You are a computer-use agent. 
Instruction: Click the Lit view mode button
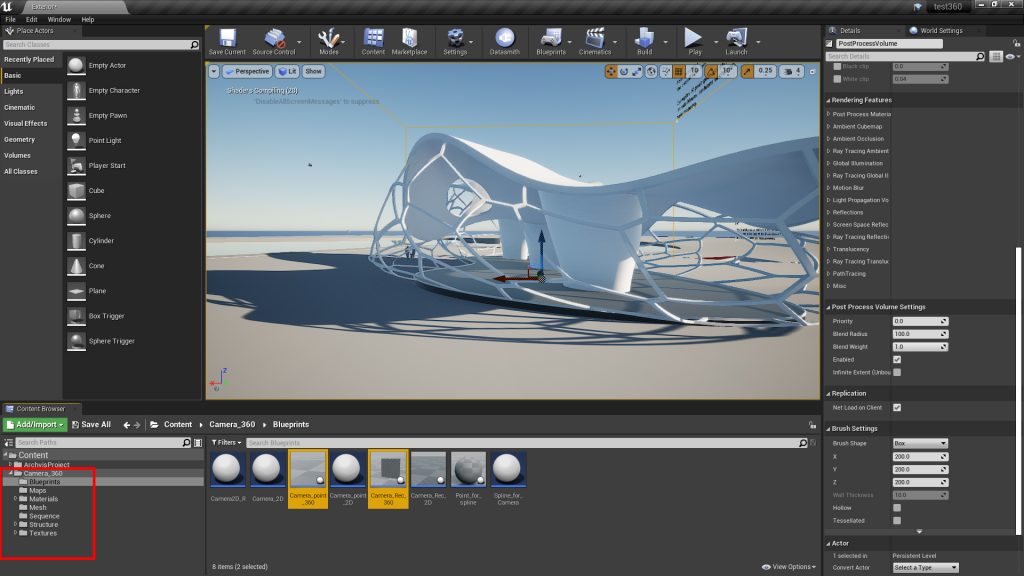click(x=287, y=71)
